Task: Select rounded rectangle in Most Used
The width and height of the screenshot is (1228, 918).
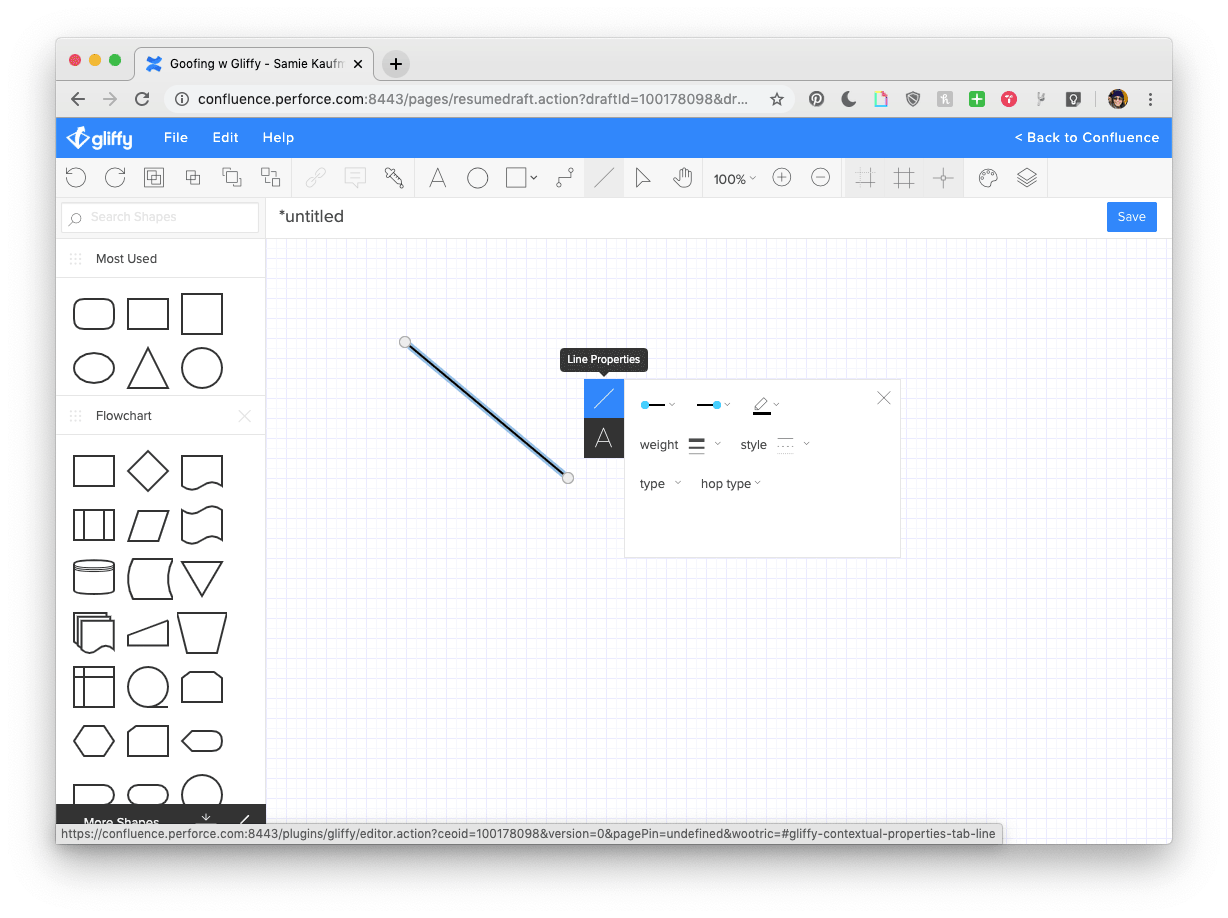Action: pos(94,314)
